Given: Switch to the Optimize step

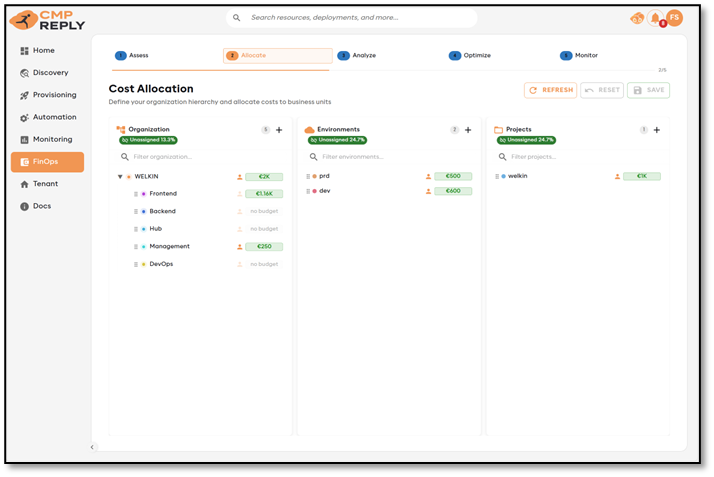Looking at the screenshot, I should [476, 56].
